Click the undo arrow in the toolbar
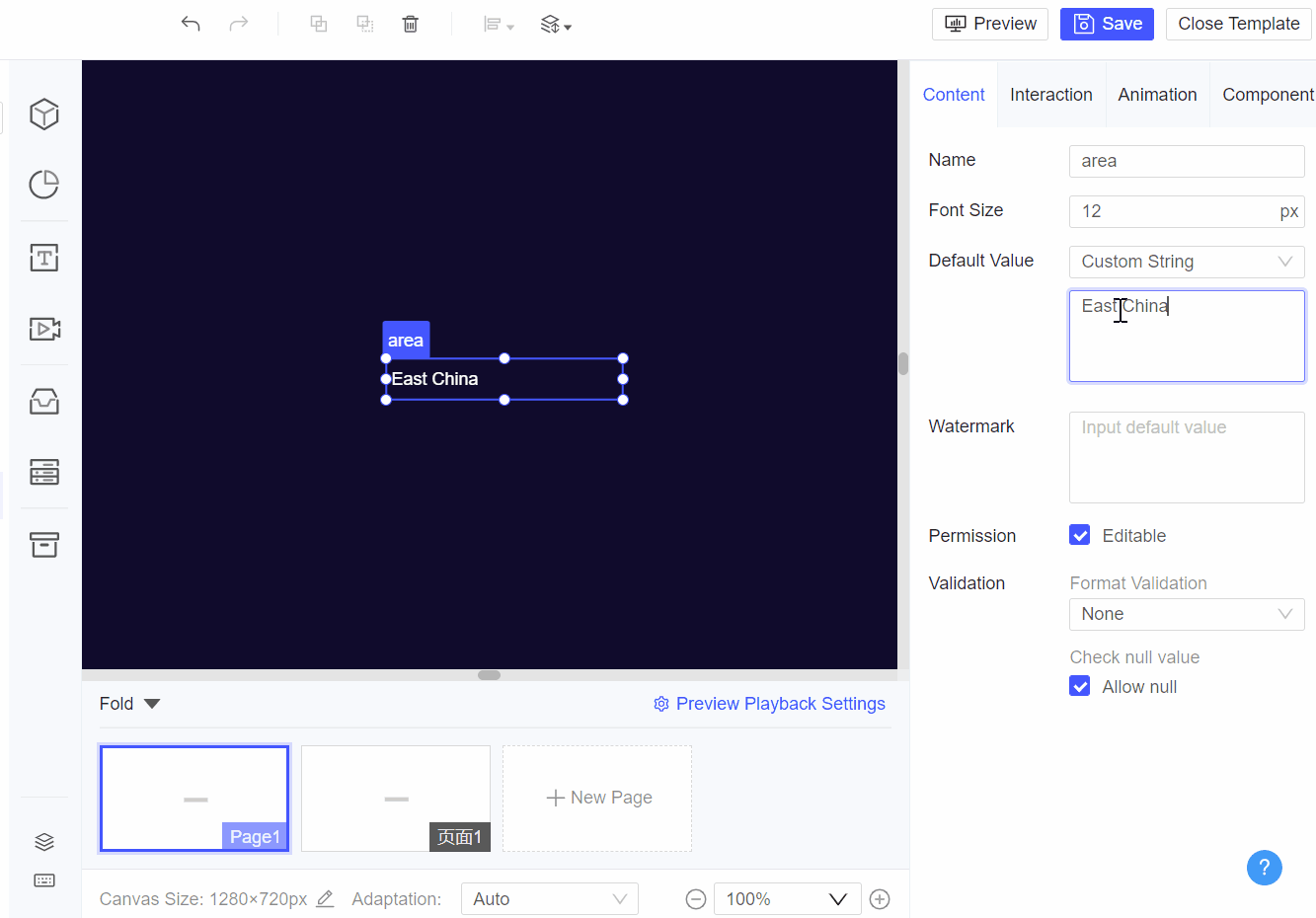Viewport: 1316px width, 918px height. pyautogui.click(x=191, y=23)
